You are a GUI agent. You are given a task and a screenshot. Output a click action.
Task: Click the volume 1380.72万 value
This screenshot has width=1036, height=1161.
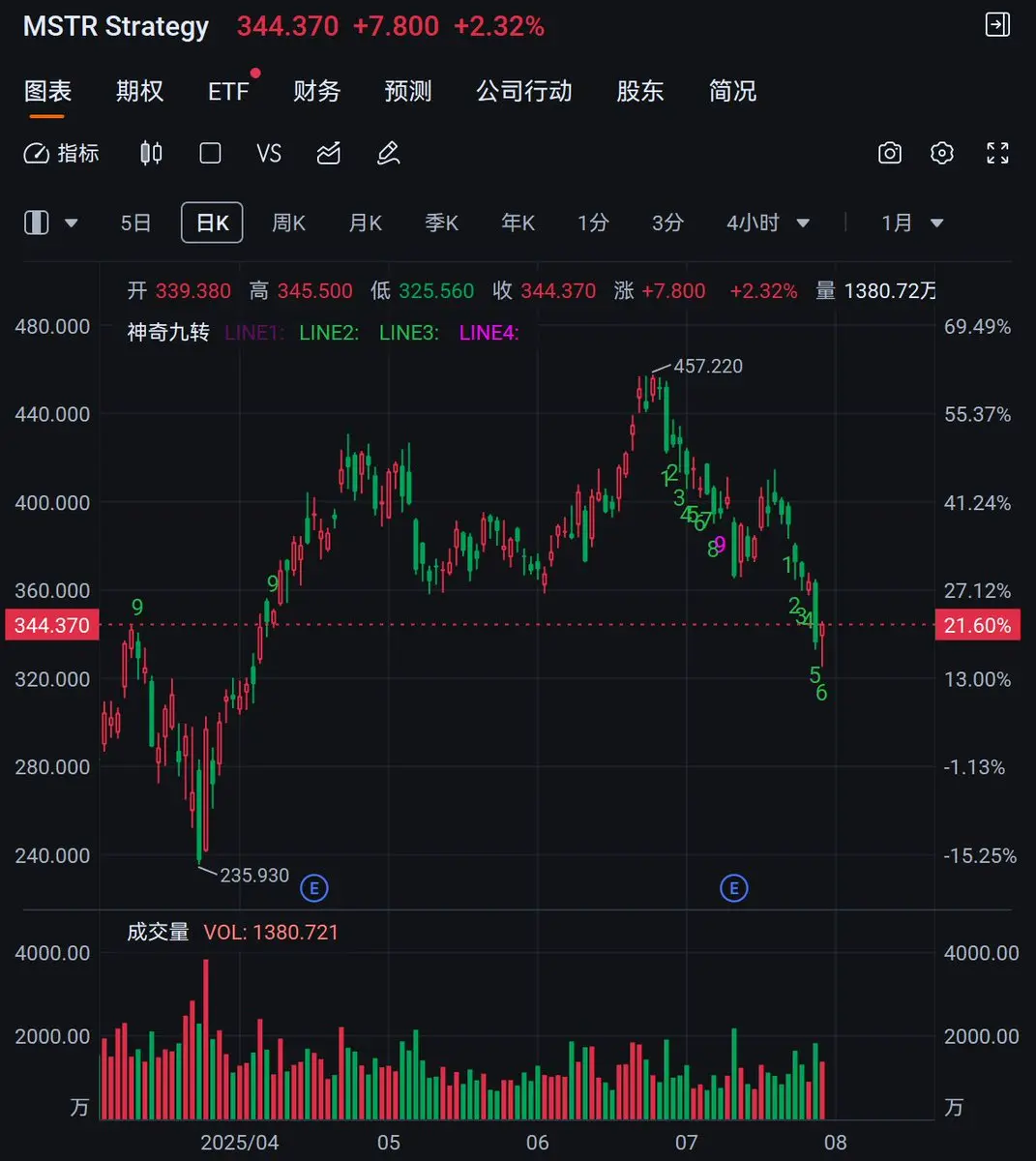(x=890, y=290)
